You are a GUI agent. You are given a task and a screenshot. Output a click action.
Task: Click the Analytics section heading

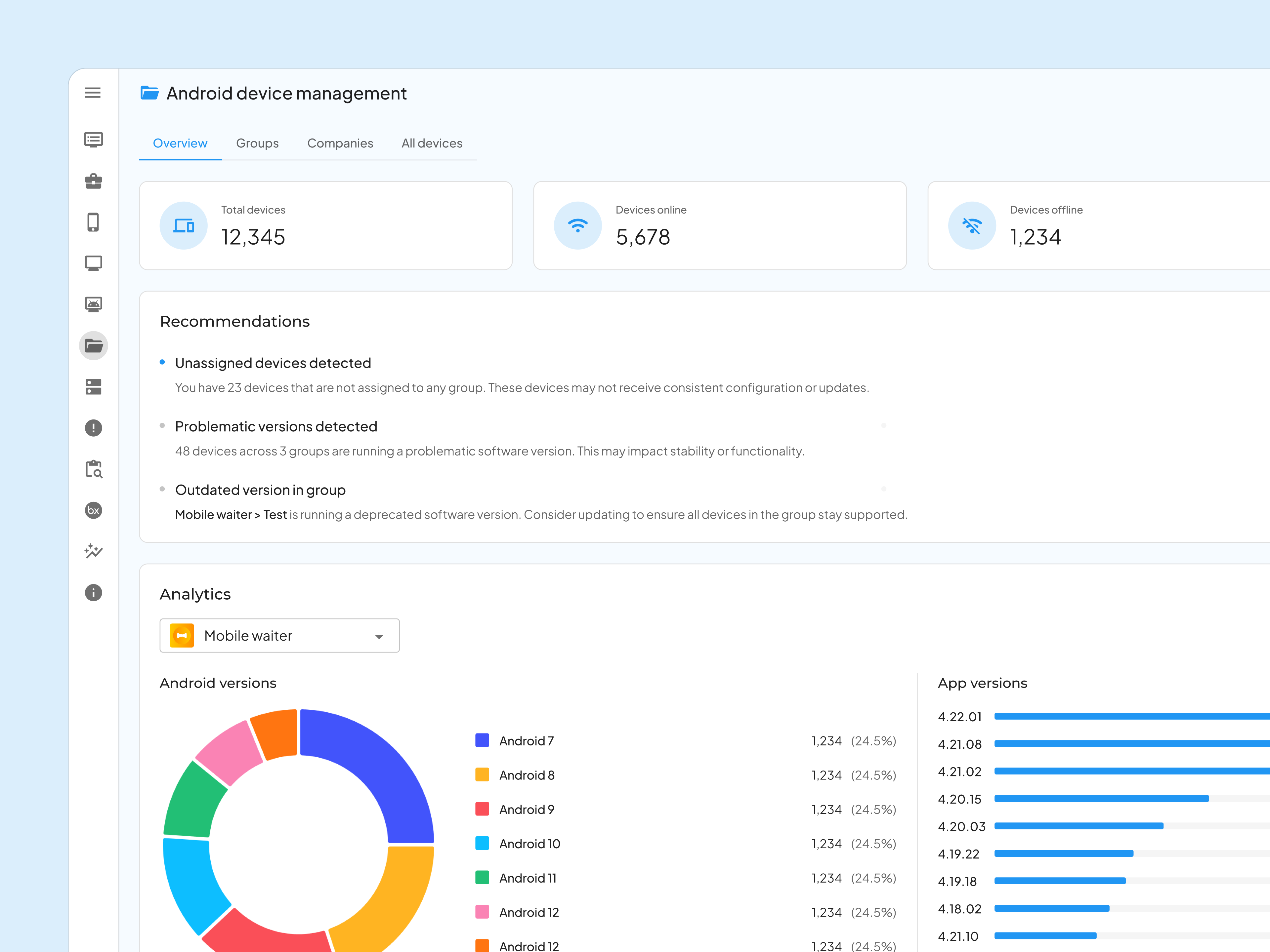195,594
